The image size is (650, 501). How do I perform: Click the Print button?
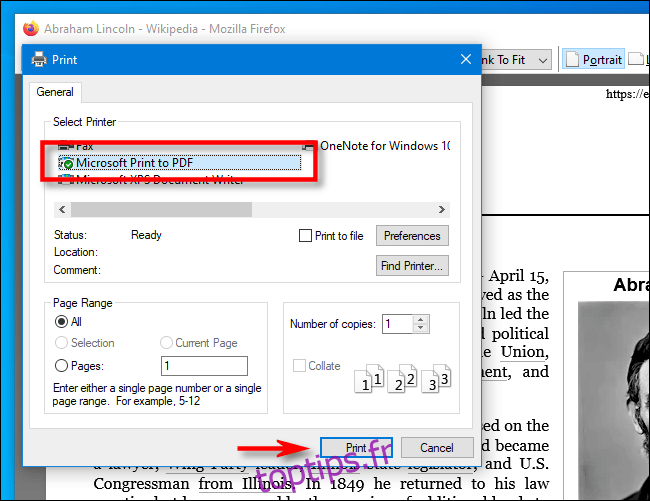pos(355,448)
